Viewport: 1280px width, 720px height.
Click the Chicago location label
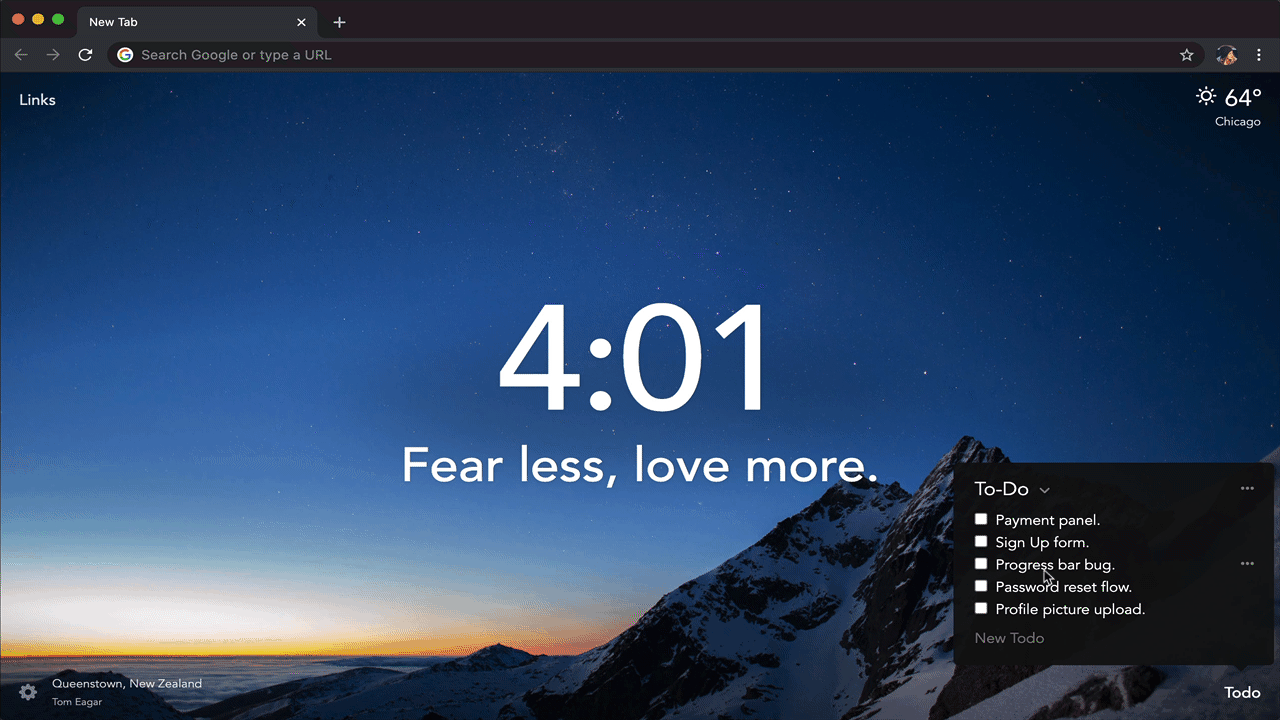[x=1238, y=122]
